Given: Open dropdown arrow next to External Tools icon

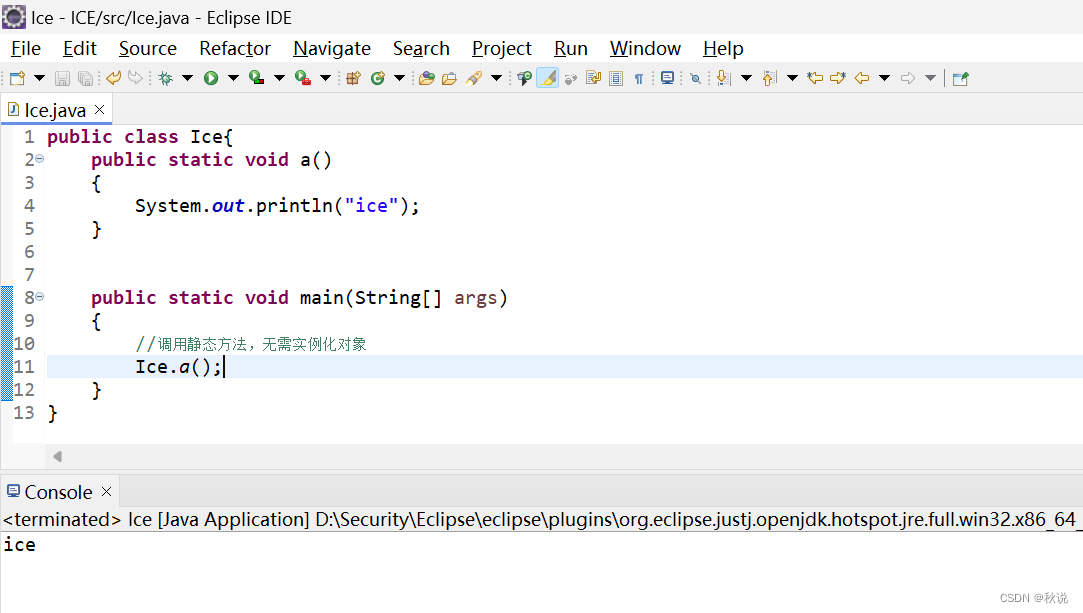Looking at the screenshot, I should pos(325,78).
